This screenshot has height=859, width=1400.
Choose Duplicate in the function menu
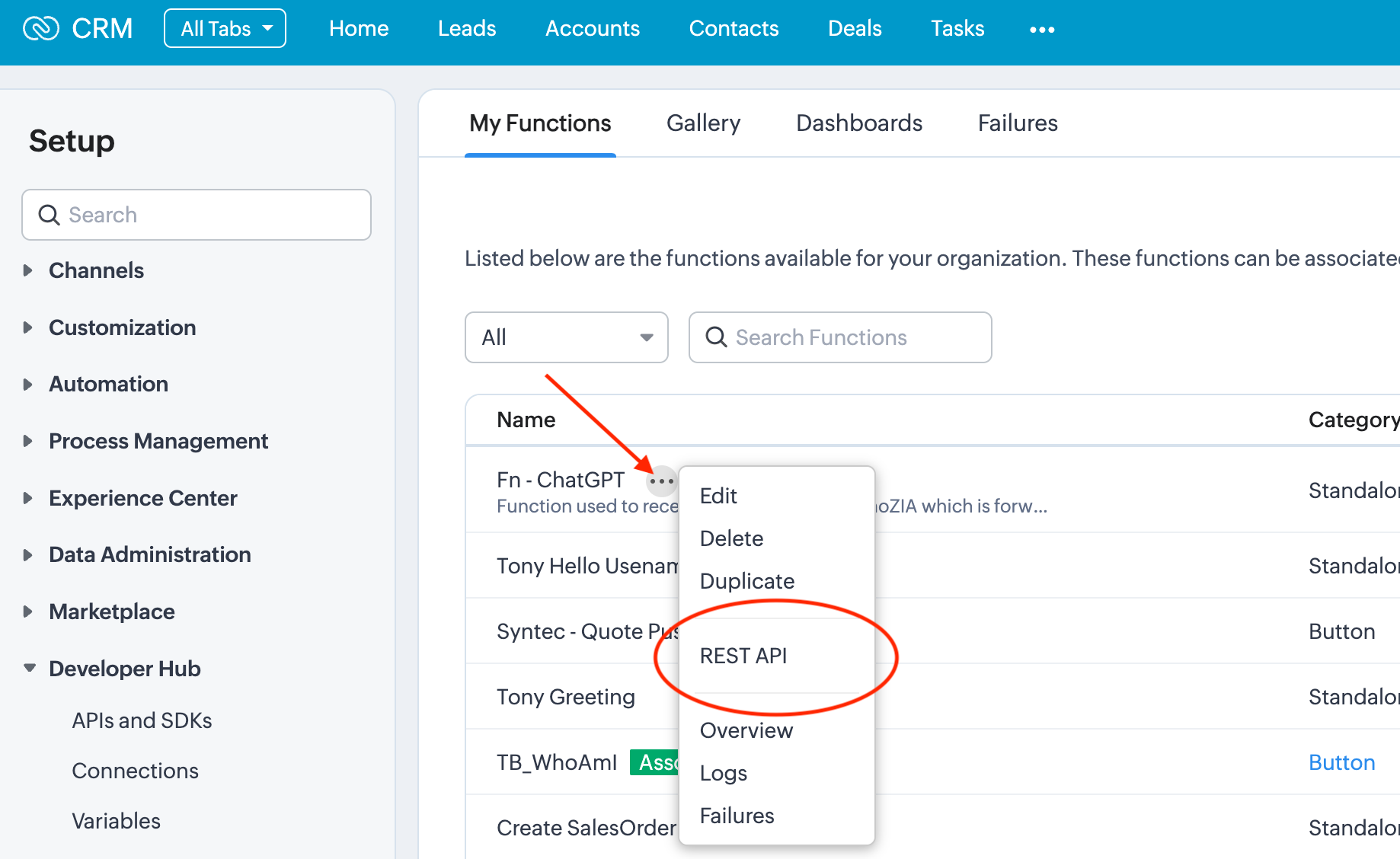point(746,581)
